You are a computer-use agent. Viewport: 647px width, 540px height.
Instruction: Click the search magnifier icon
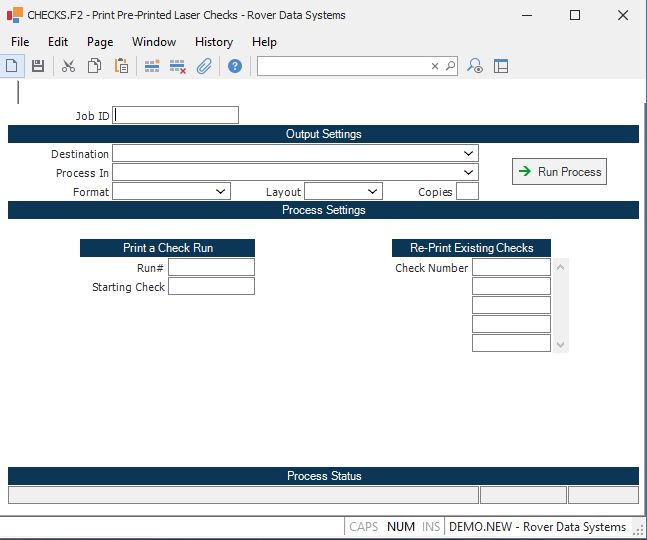point(450,66)
